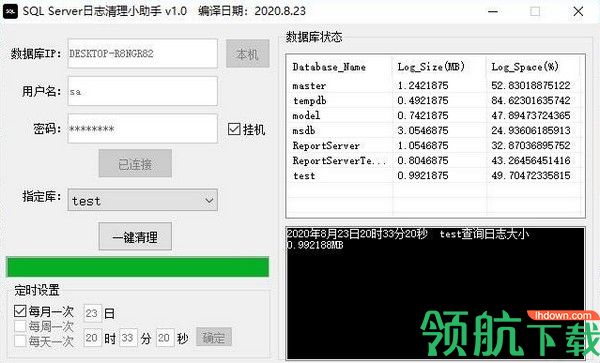Select the ReportServer database row
600x363 pixels.
point(435,146)
